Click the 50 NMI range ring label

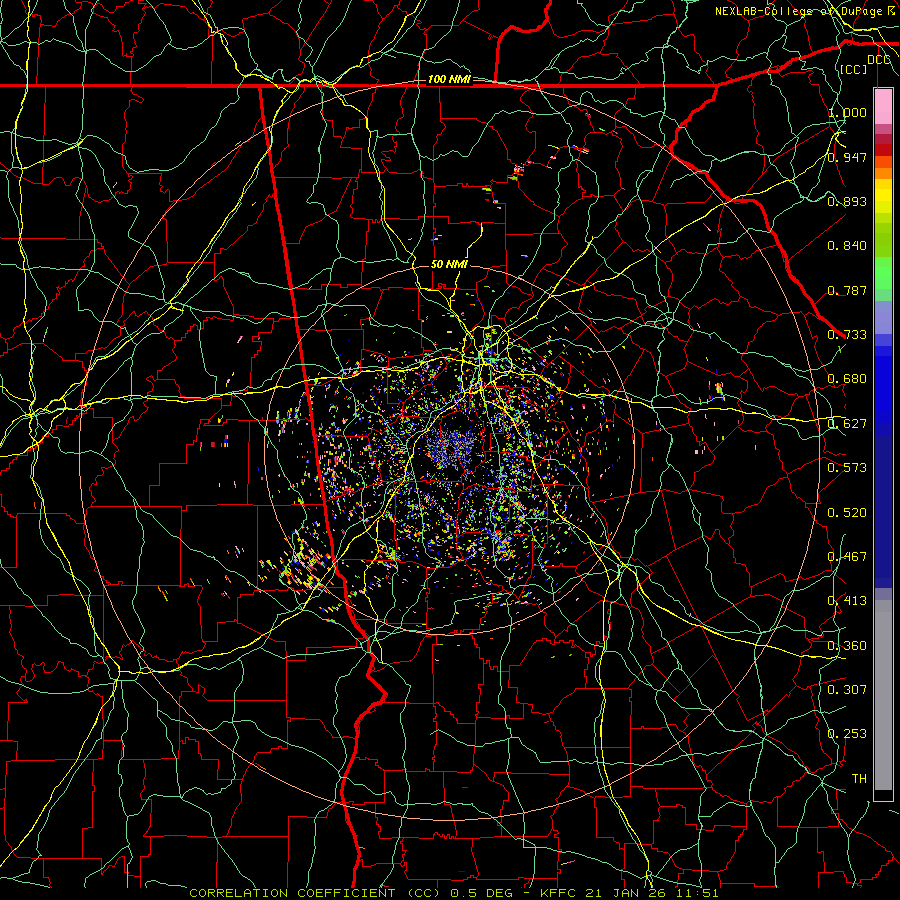pos(449,264)
